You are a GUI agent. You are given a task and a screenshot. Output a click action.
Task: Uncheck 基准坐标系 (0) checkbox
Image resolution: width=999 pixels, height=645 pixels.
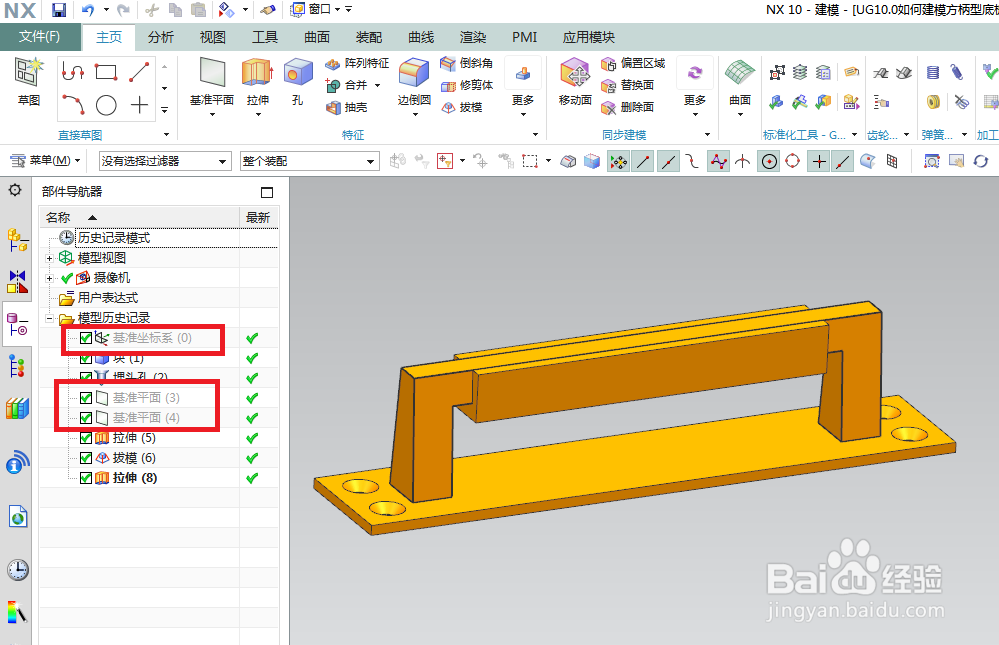click(x=86, y=338)
